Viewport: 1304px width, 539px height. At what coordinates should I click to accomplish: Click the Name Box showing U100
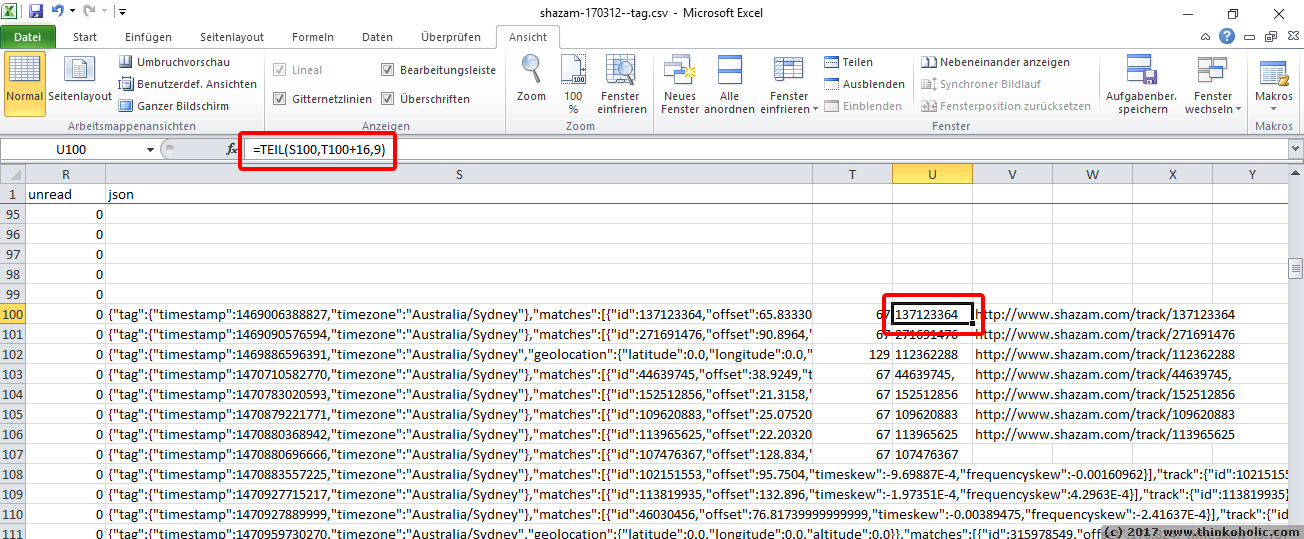click(x=72, y=150)
